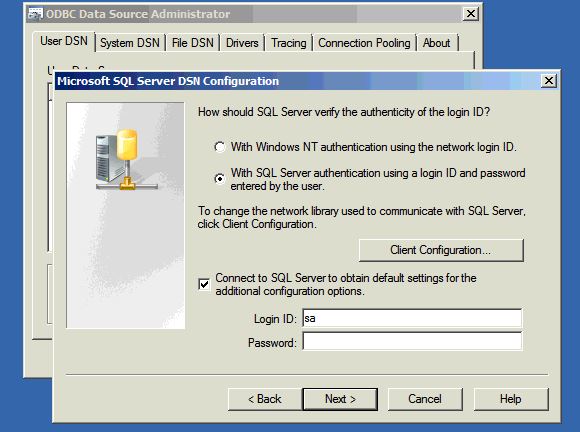Viewport: 580px width, 432px height.
Task: Open the Drivers tab
Action: pyautogui.click(x=242, y=43)
